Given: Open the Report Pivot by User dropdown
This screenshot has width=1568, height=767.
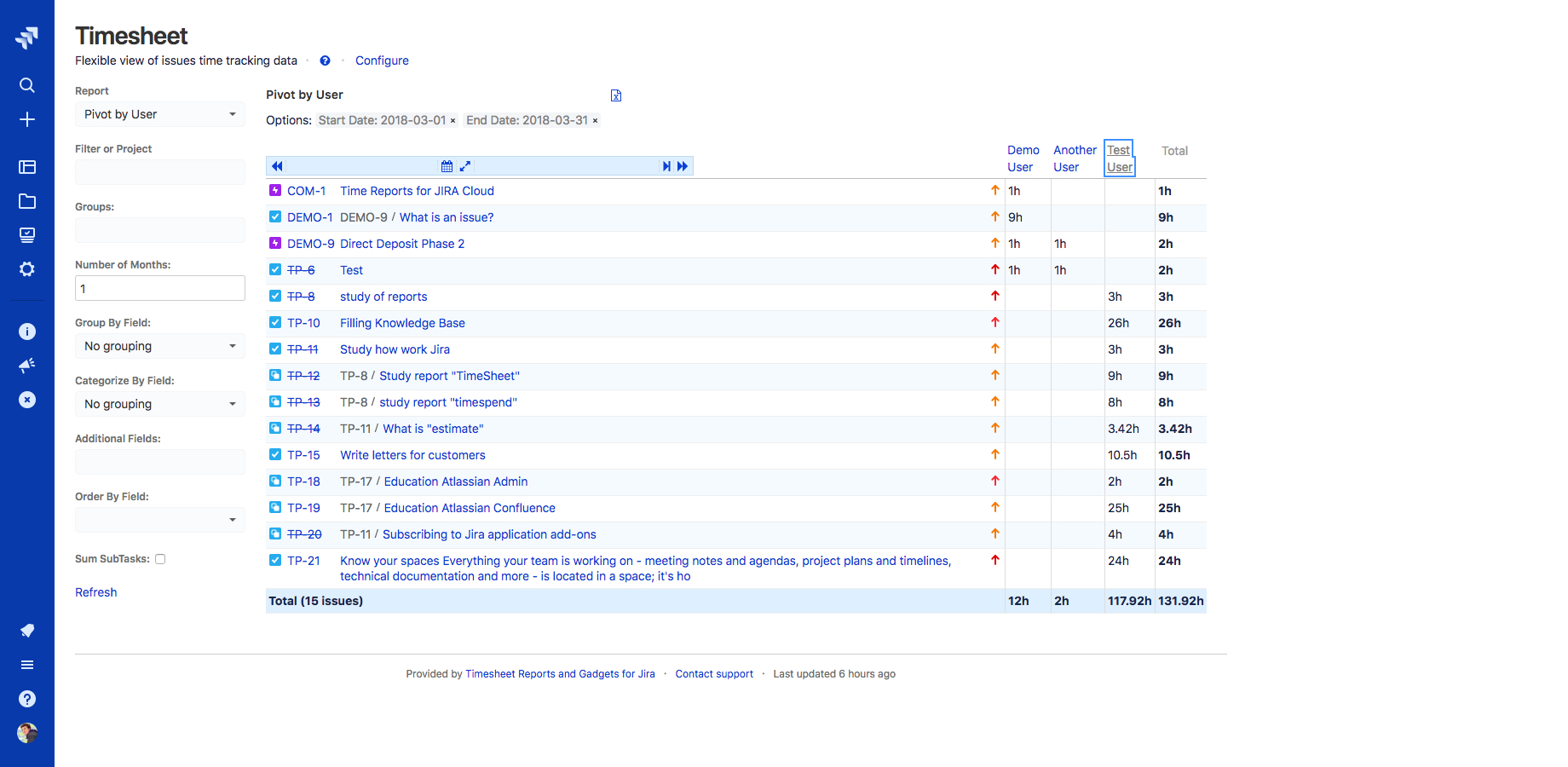Looking at the screenshot, I should tap(159, 114).
